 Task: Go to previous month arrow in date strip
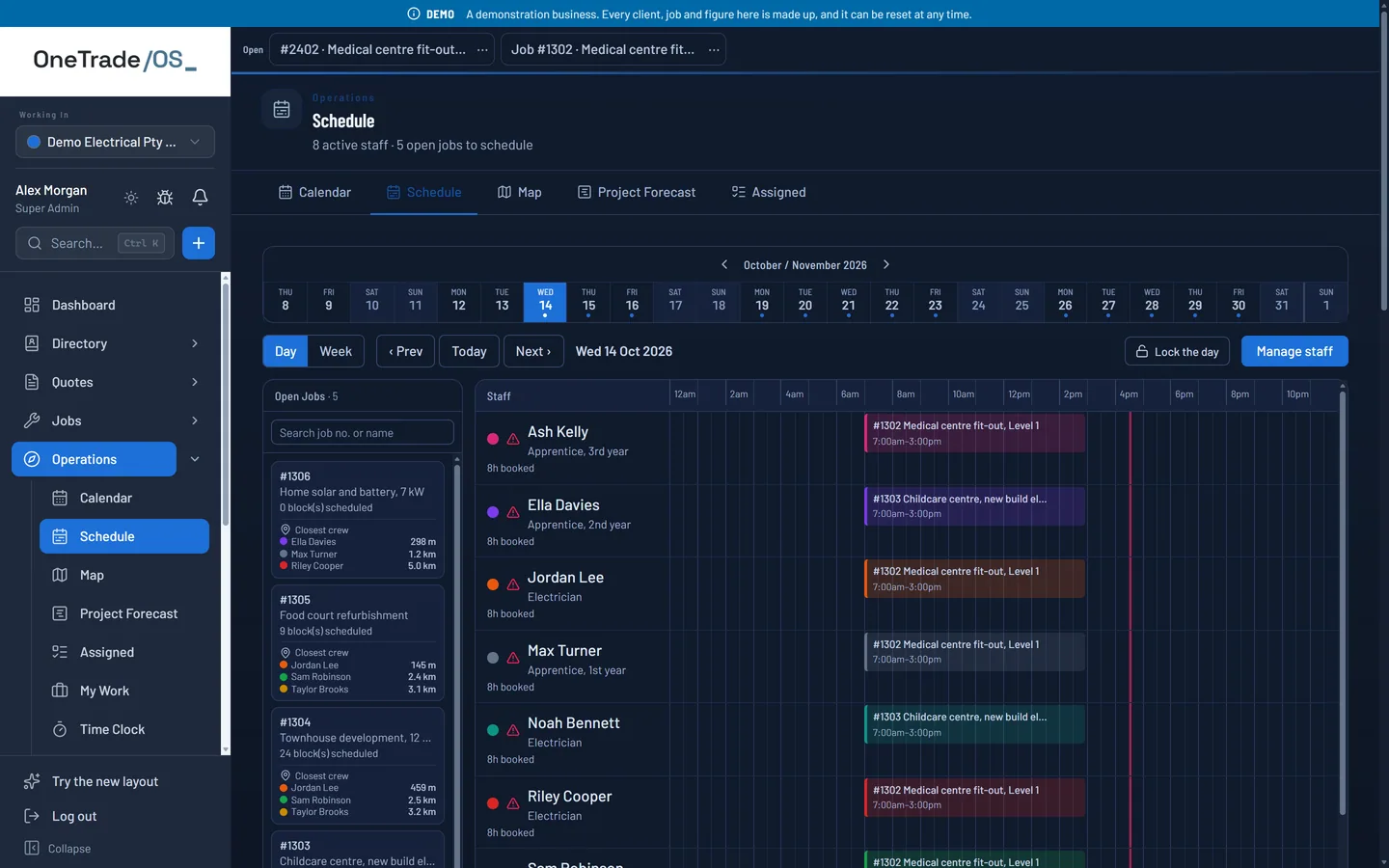[x=724, y=264]
